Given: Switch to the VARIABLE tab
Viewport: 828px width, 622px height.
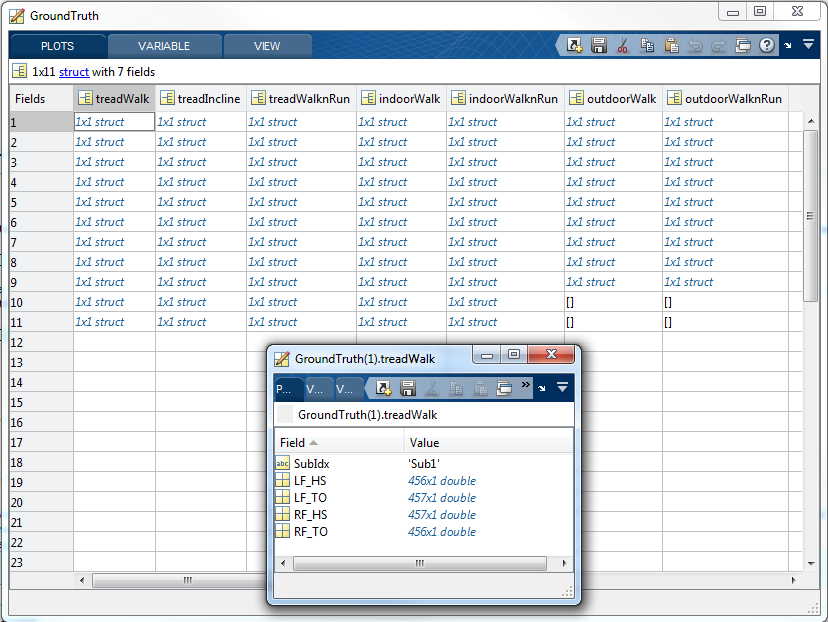Looking at the screenshot, I should pyautogui.click(x=164, y=46).
